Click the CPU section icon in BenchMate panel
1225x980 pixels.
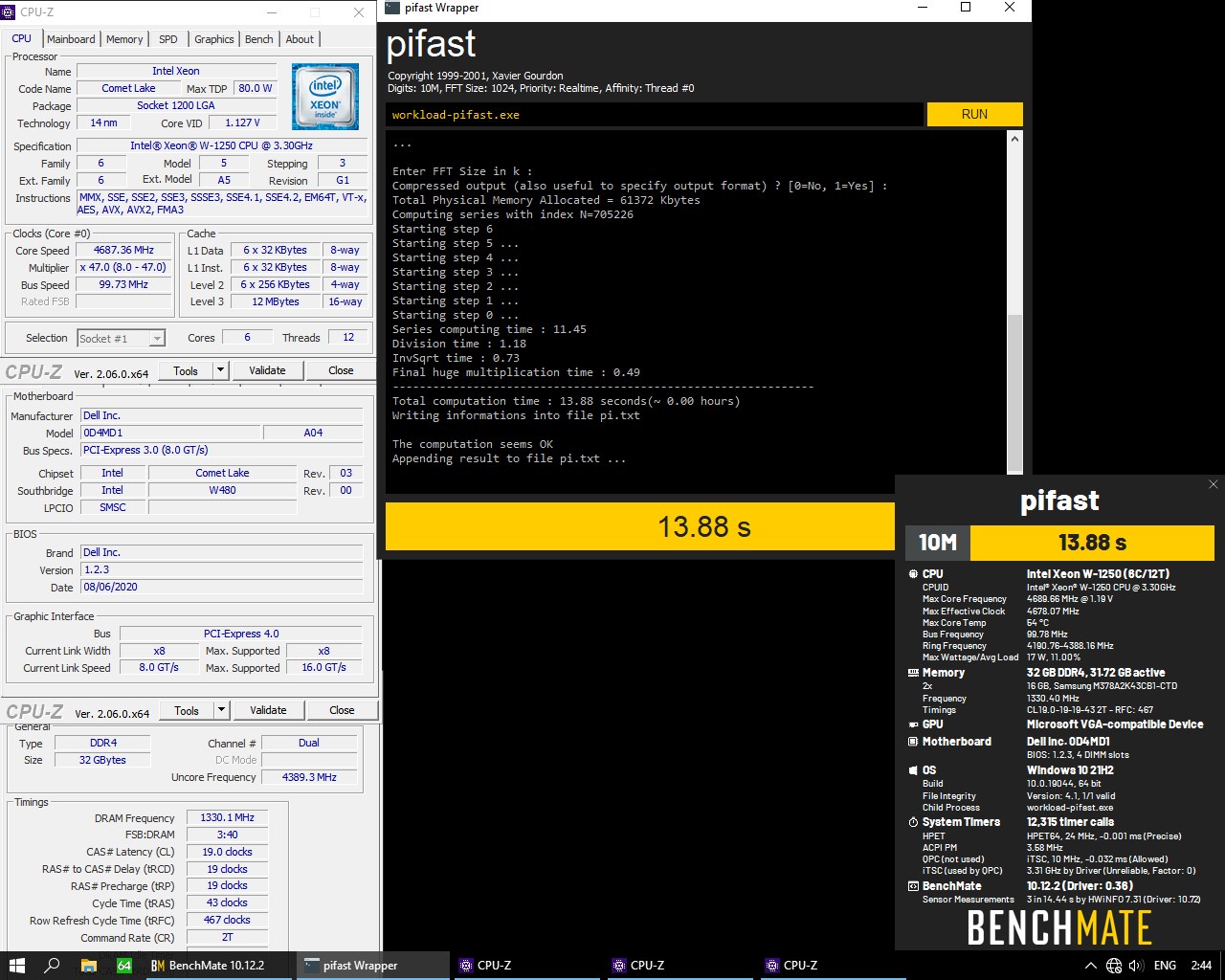coord(913,574)
